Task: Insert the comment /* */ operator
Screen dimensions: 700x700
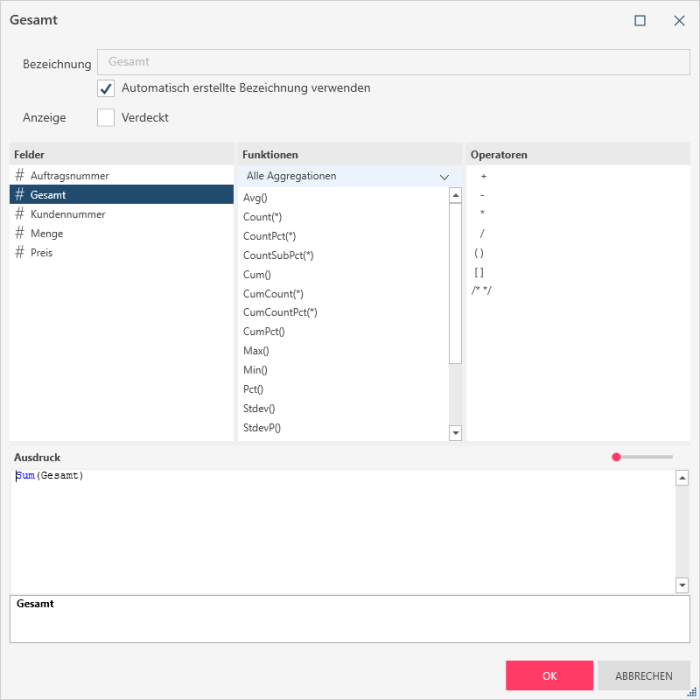Action: click(x=482, y=291)
